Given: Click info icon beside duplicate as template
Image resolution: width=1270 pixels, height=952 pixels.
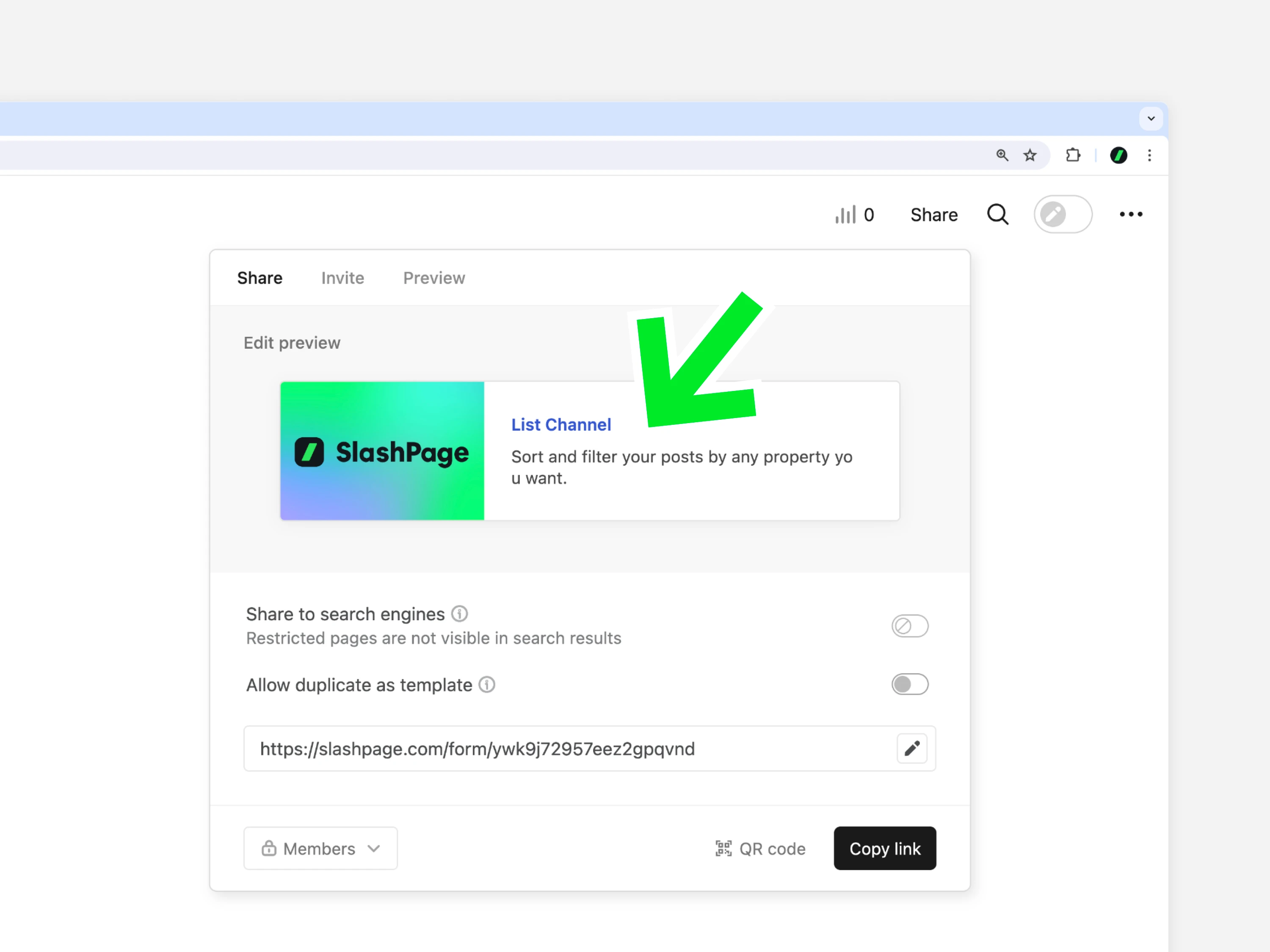Looking at the screenshot, I should [486, 685].
